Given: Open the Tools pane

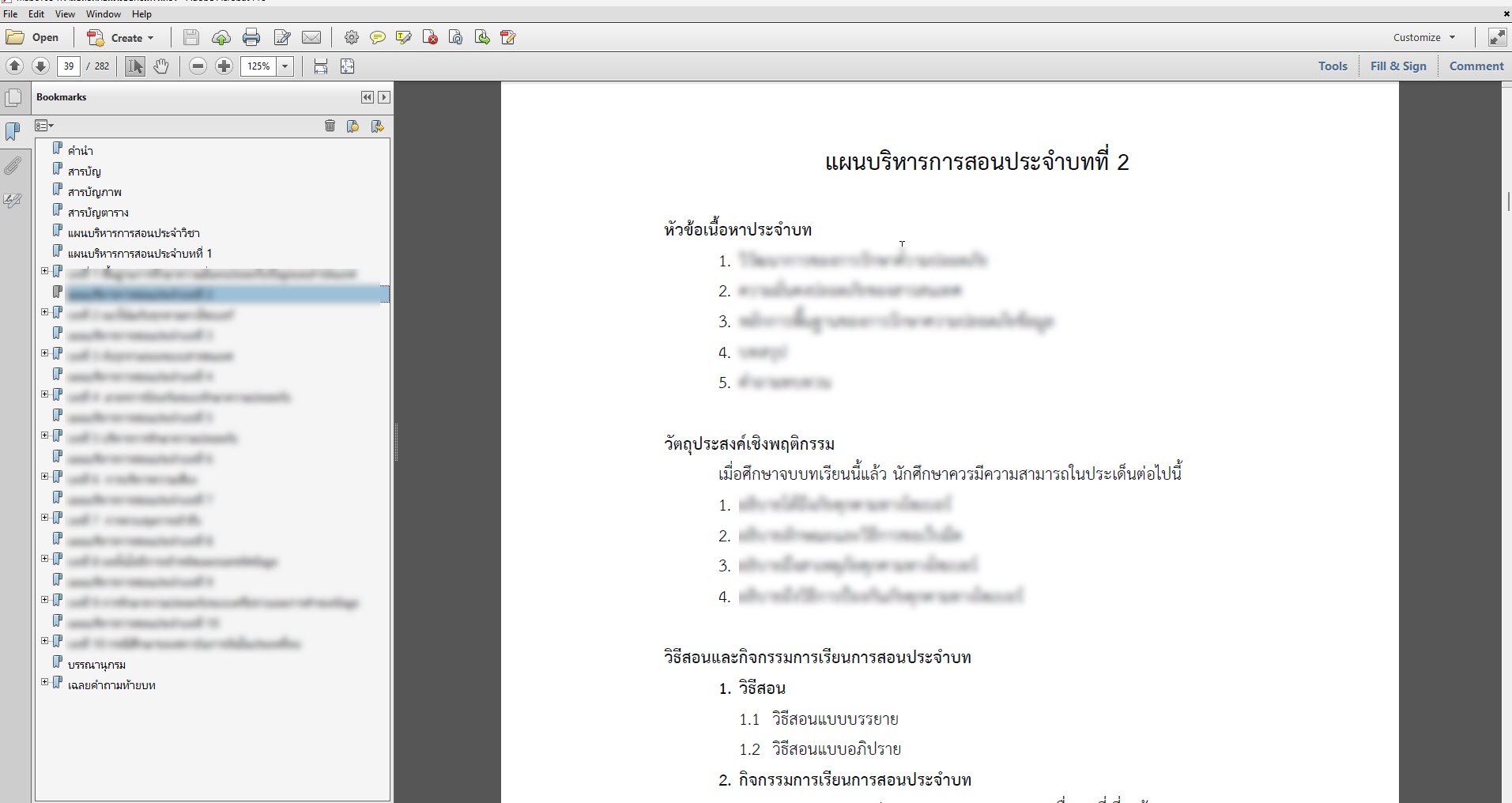Looking at the screenshot, I should [1333, 66].
